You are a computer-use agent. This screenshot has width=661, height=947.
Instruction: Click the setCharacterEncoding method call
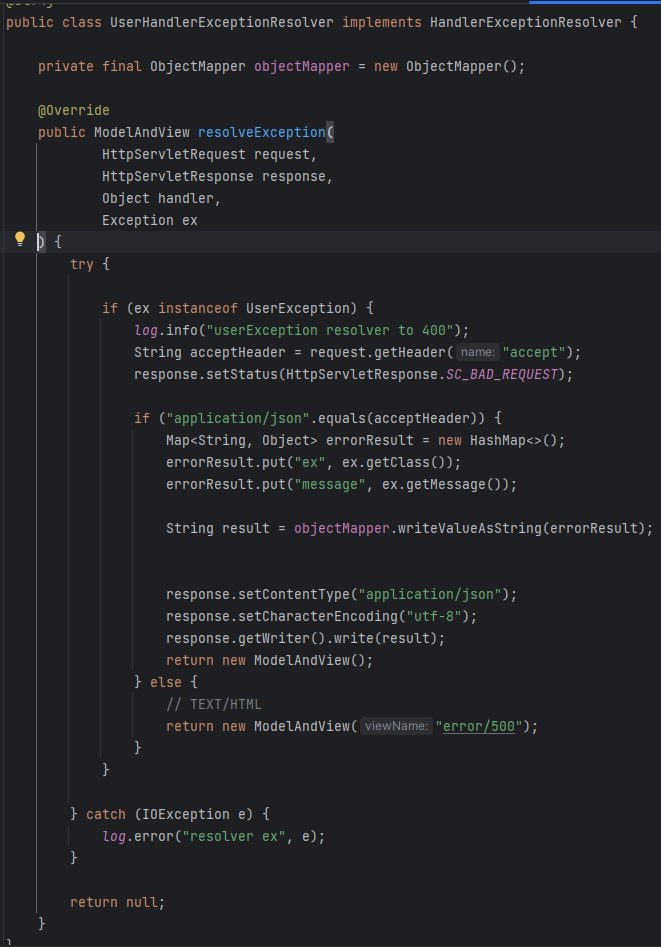[318, 617]
